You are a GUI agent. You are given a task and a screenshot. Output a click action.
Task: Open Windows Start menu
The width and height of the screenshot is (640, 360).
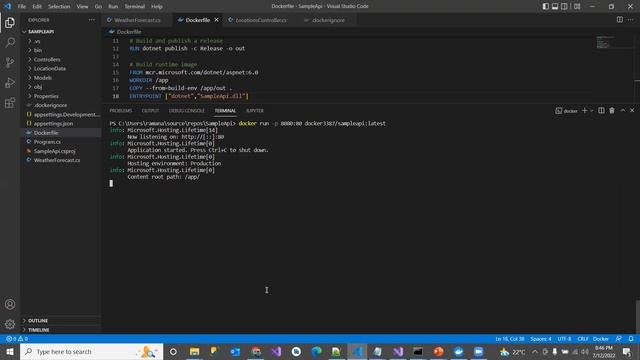10,351
